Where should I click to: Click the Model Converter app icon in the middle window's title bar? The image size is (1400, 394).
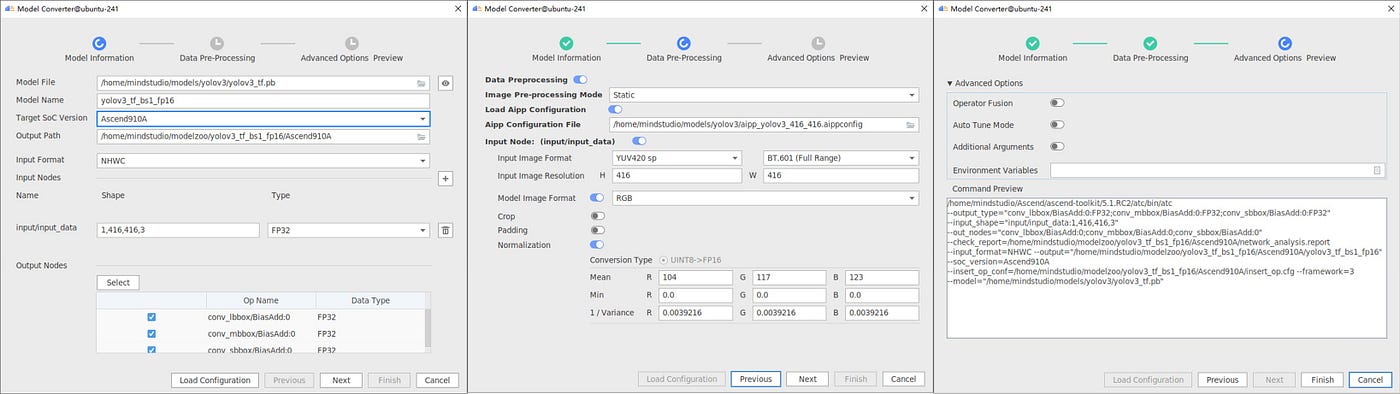[475, 8]
